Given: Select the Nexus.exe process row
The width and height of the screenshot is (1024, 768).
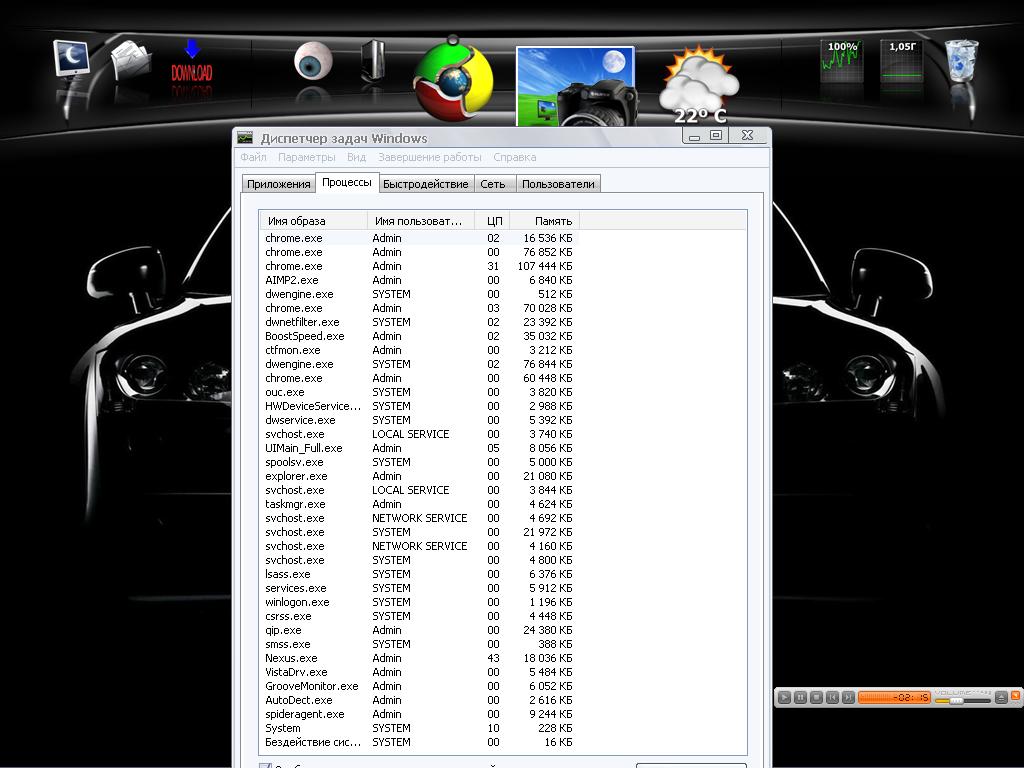Looking at the screenshot, I should pos(291,658).
